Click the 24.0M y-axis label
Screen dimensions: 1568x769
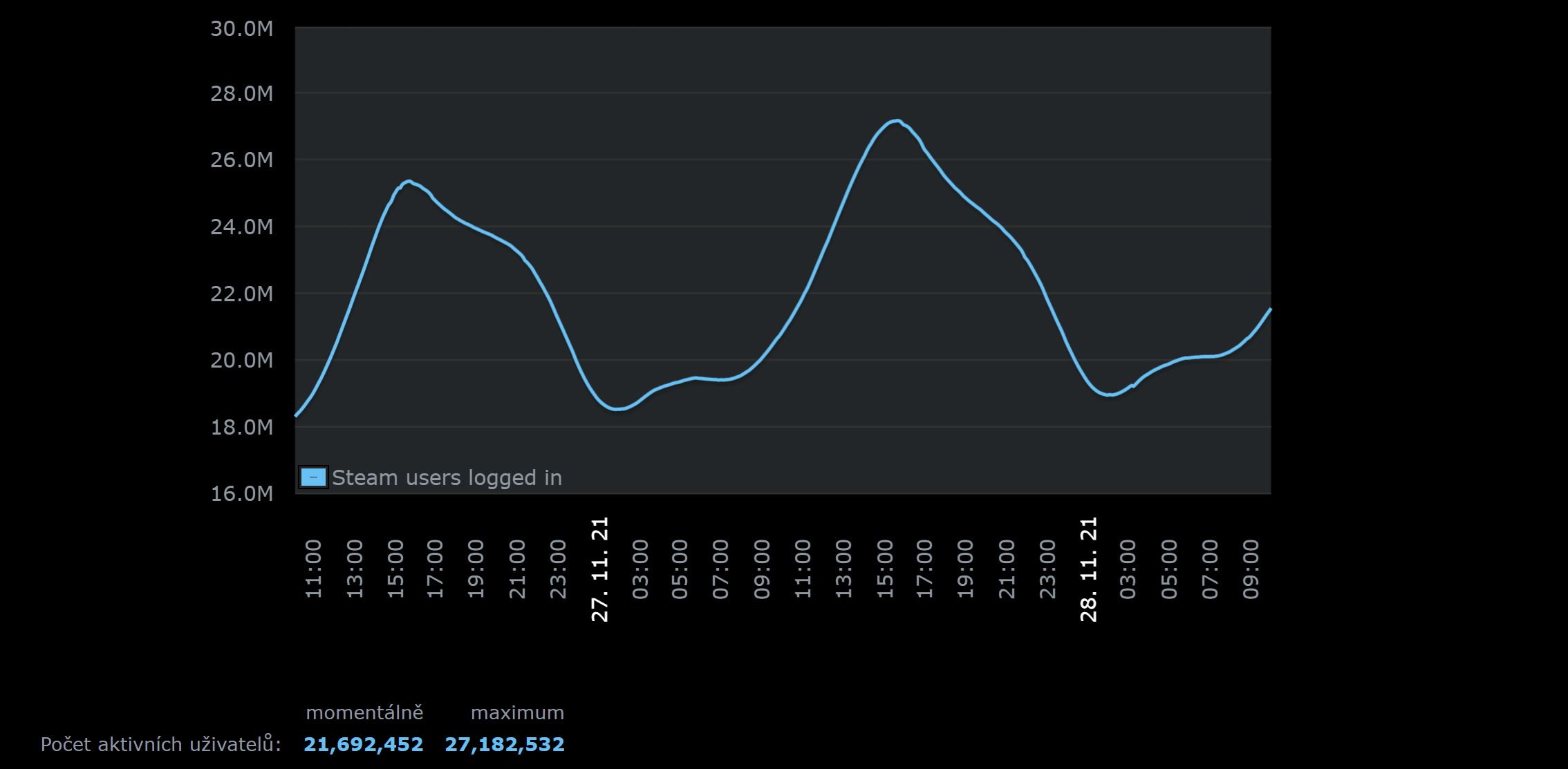pyautogui.click(x=241, y=227)
